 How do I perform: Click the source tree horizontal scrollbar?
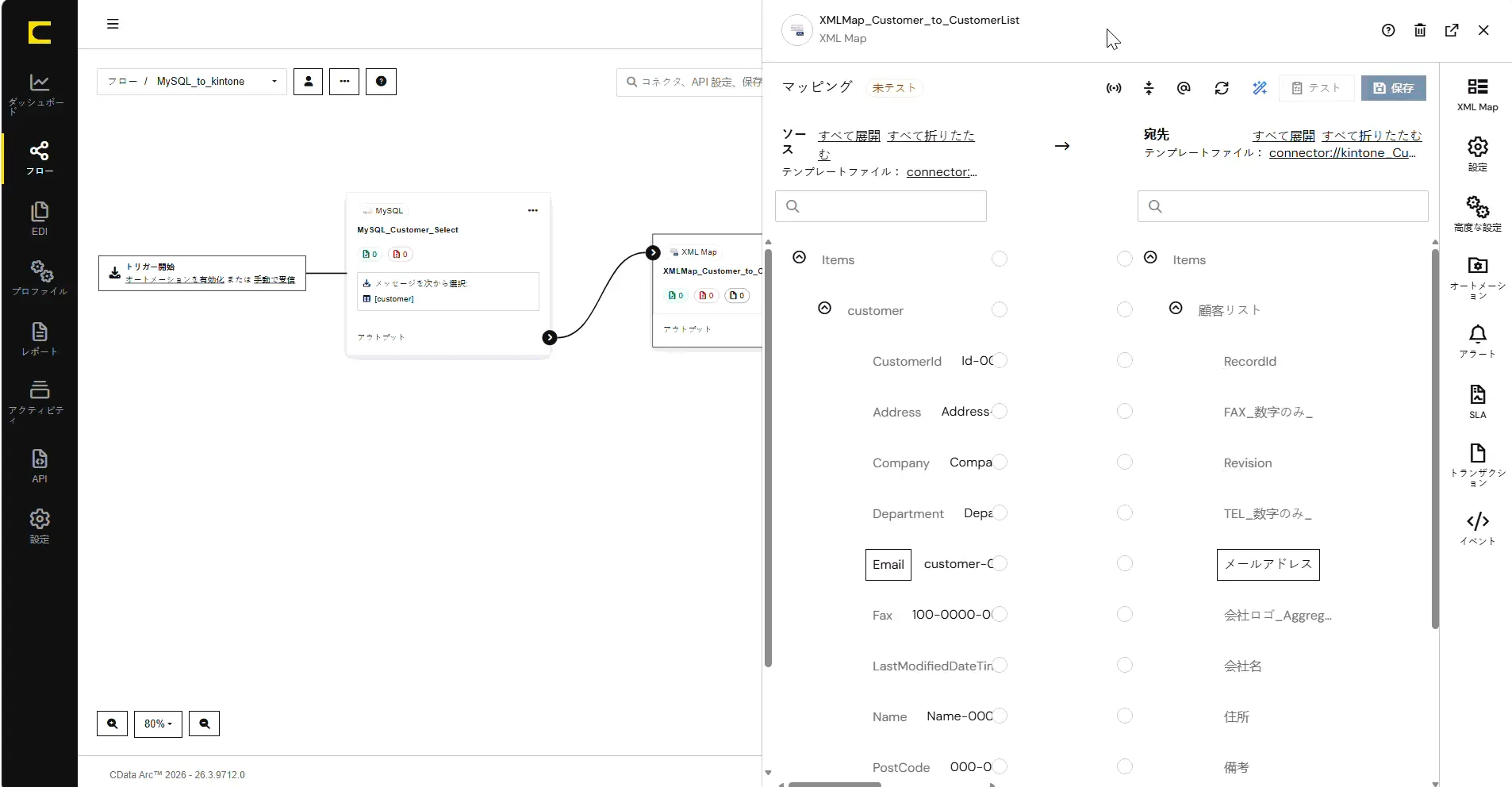click(x=835, y=785)
